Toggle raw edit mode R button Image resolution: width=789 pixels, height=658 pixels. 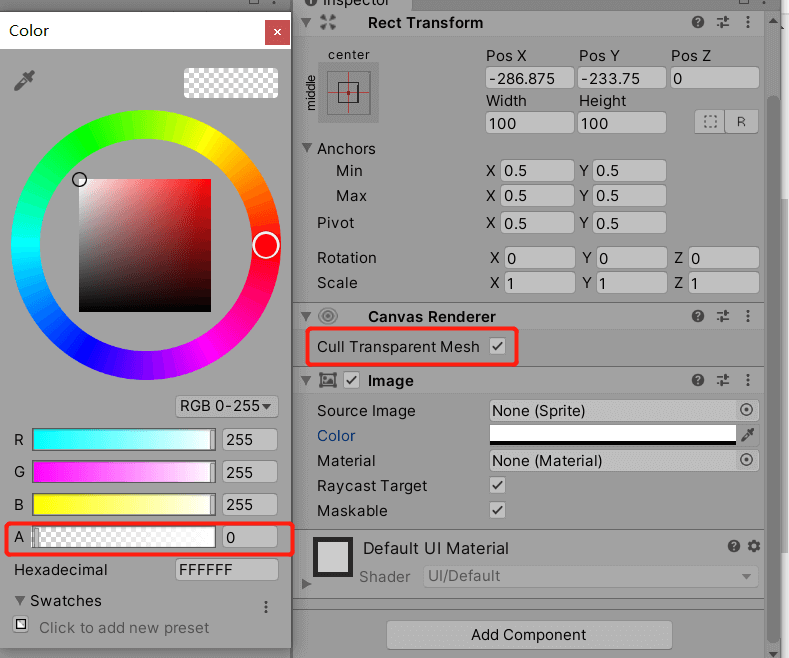pos(741,122)
